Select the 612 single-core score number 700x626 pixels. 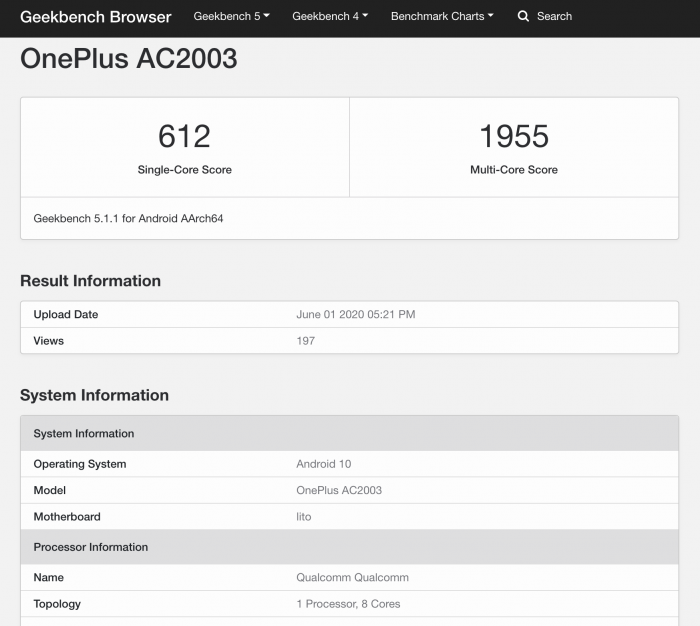click(184, 136)
